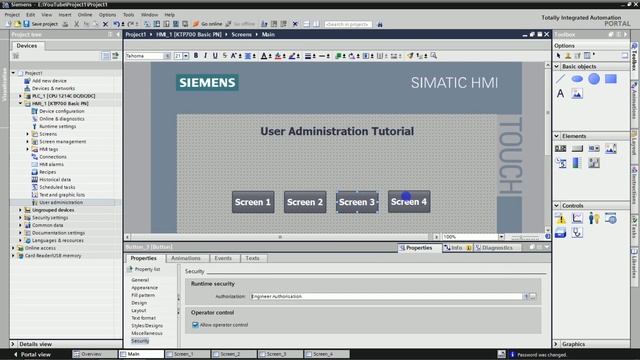640x360 pixels.
Task: Collapse the Elements section
Action: (557, 136)
